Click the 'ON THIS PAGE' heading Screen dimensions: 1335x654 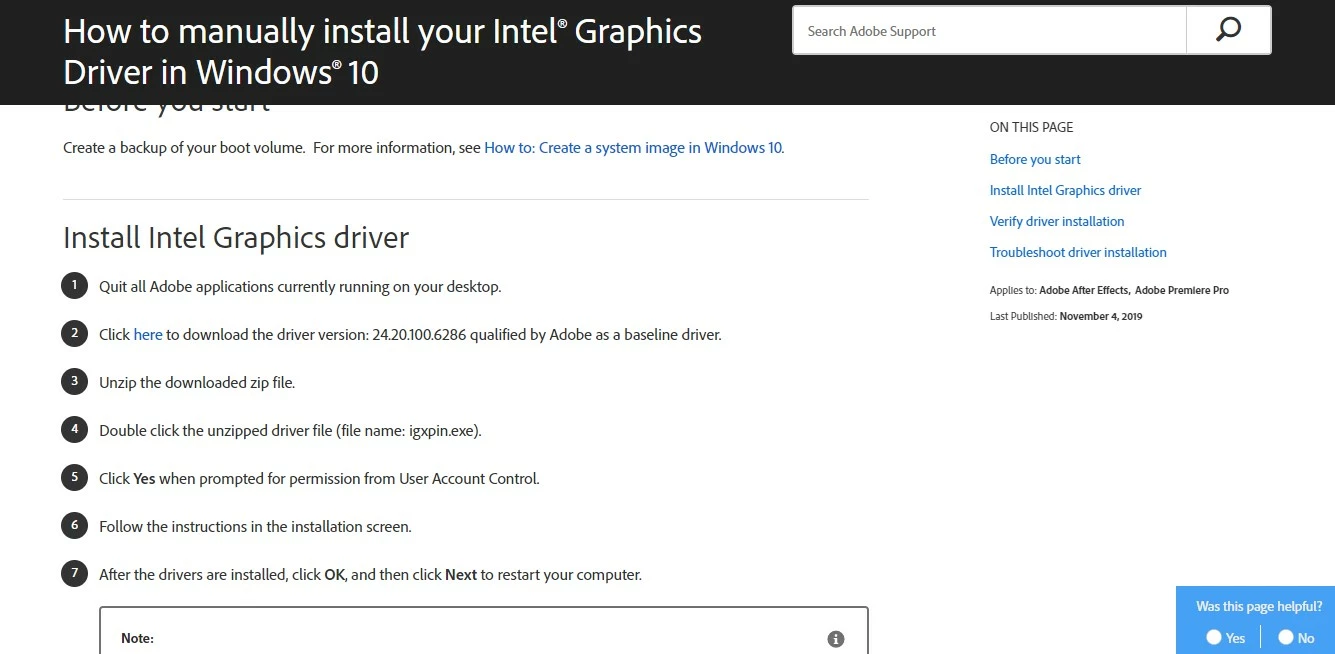(1031, 127)
